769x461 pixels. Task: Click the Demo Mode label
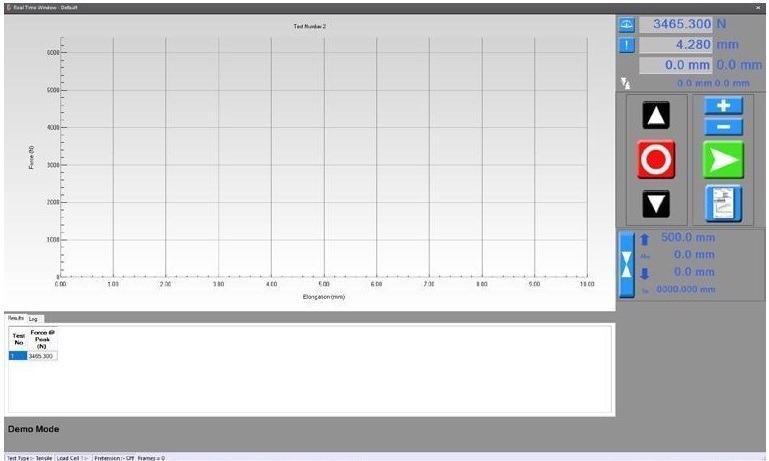pos(33,429)
